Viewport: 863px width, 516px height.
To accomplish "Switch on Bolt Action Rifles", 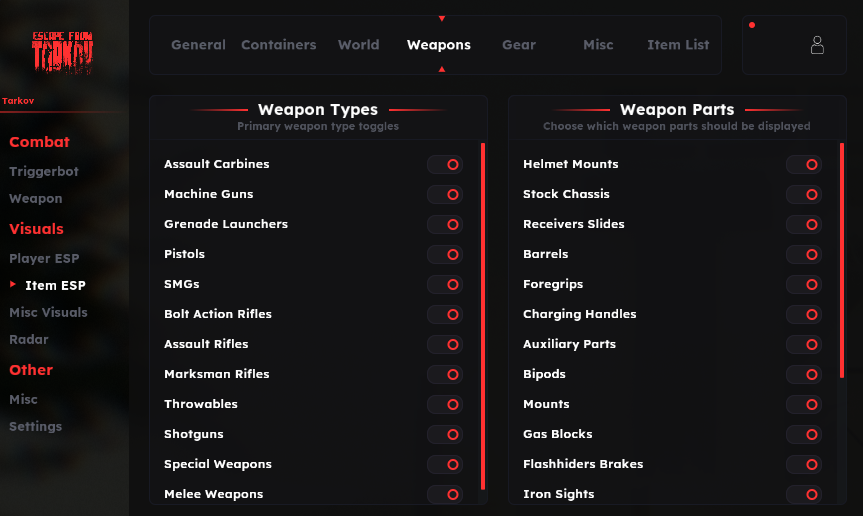I will coord(445,314).
